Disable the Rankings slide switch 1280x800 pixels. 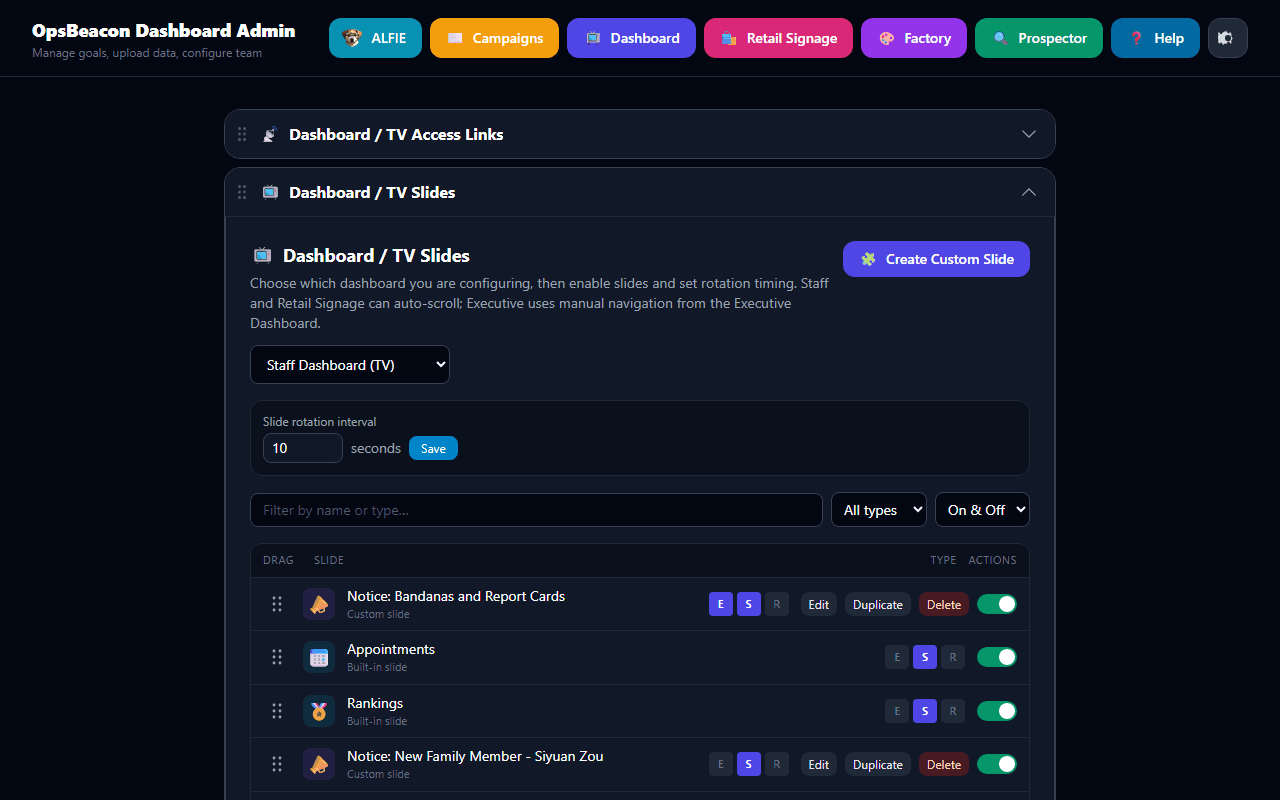997,711
